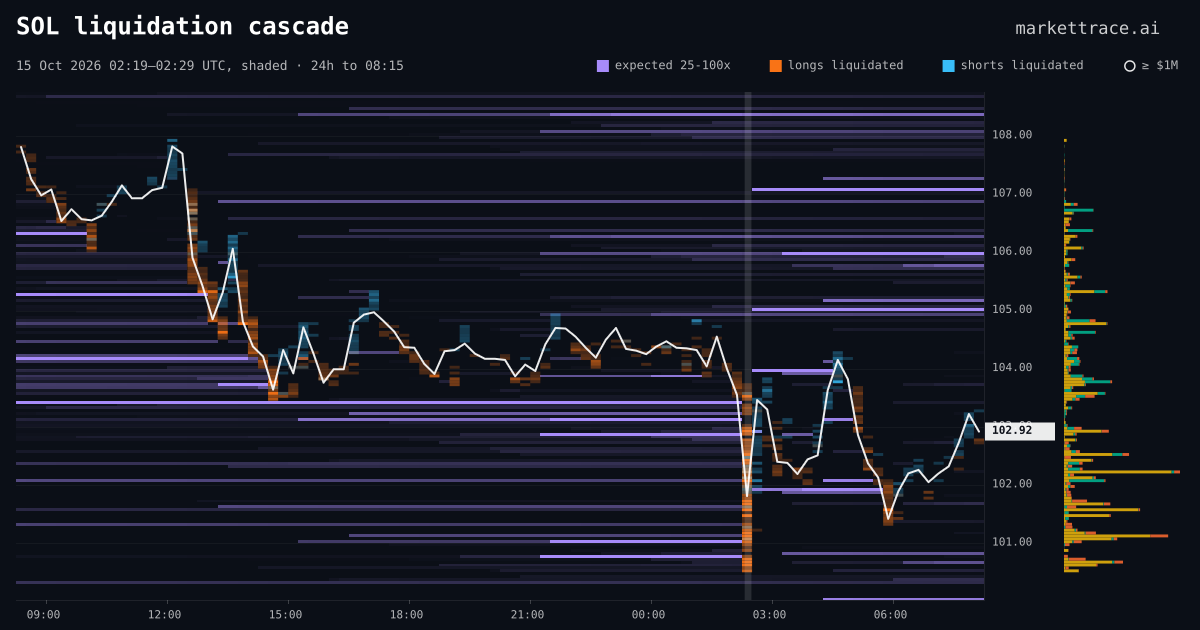Click the current price tag 102.92
1200x630 pixels.
(1019, 431)
